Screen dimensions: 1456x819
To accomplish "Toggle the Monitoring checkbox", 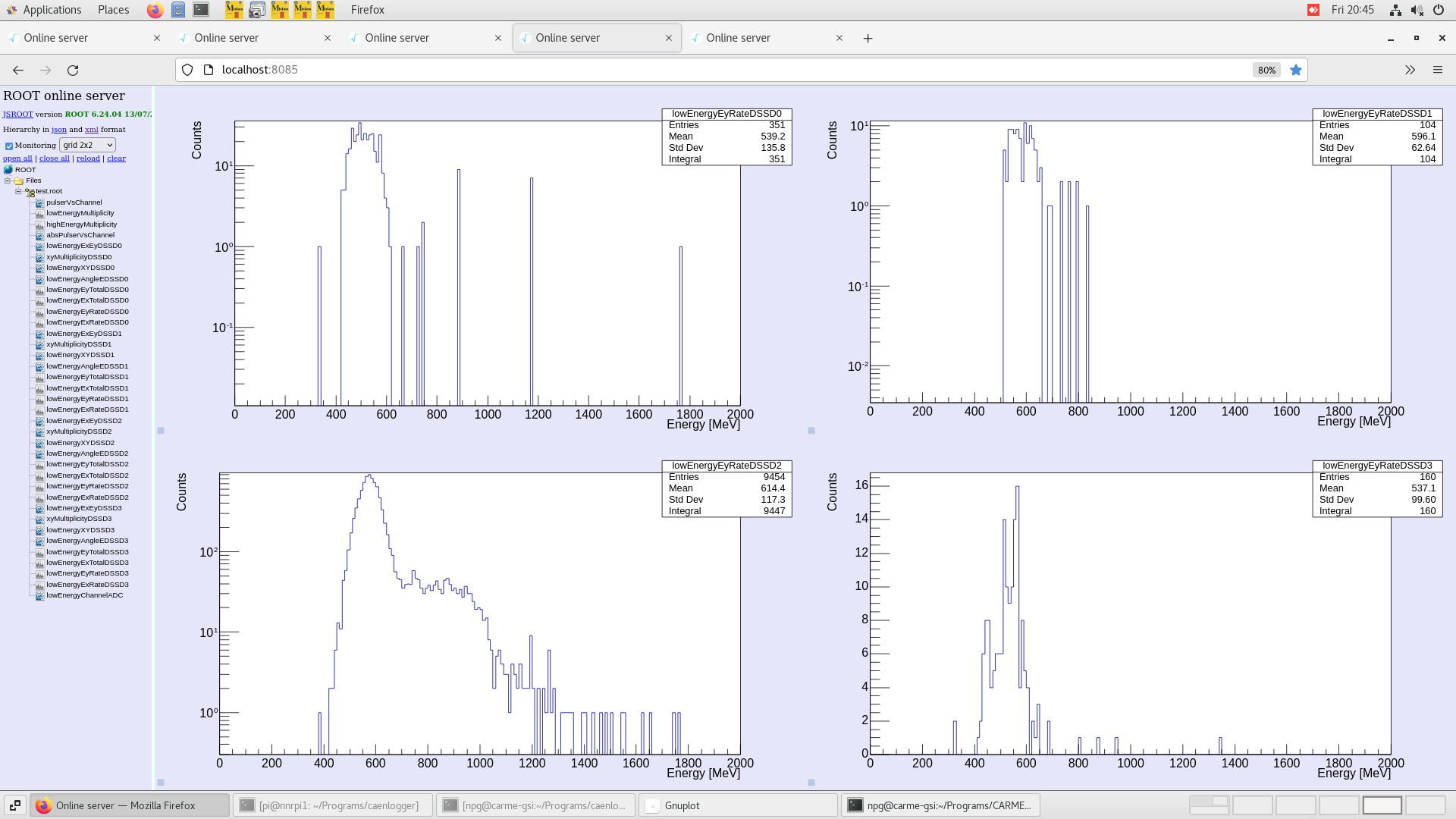I will click(x=9, y=146).
